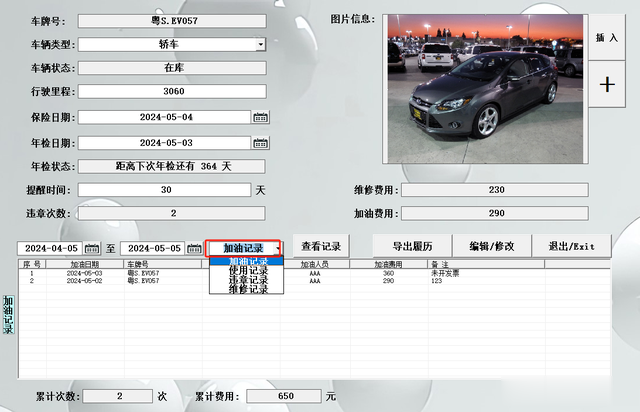640x412 pixels.
Task: Click the cumulative cost field showing 650
Action: click(284, 396)
